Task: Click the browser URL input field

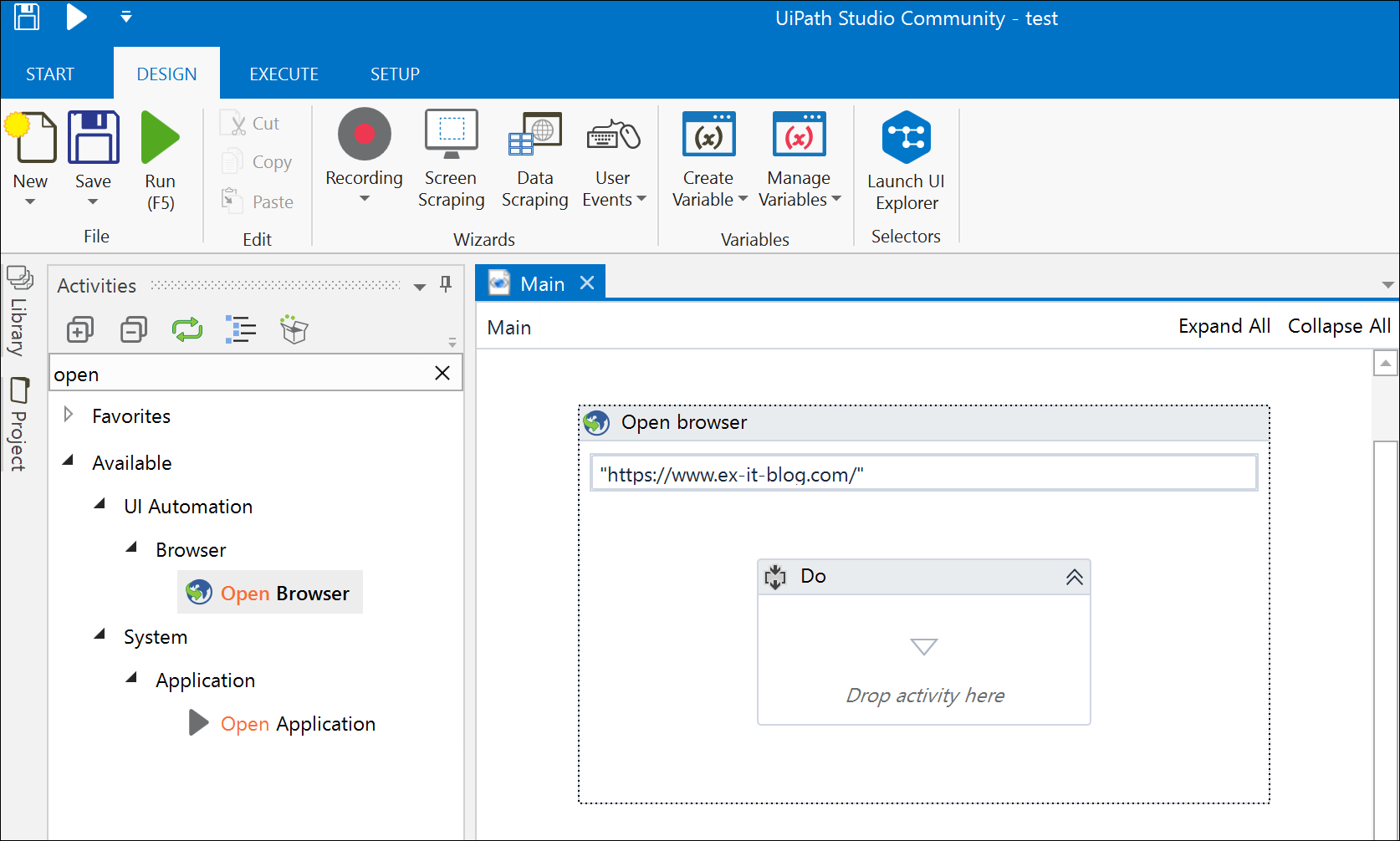Action: point(924,474)
